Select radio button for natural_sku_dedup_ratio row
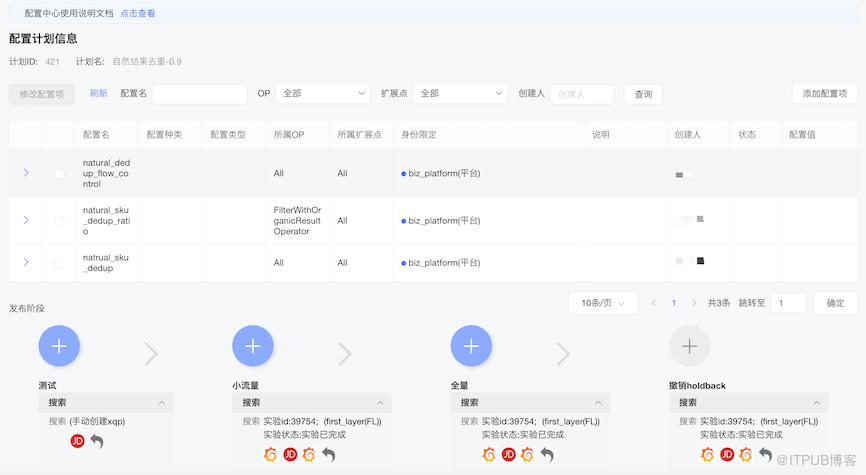Screen dimensions: 866x475 pyautogui.click(x=59, y=221)
